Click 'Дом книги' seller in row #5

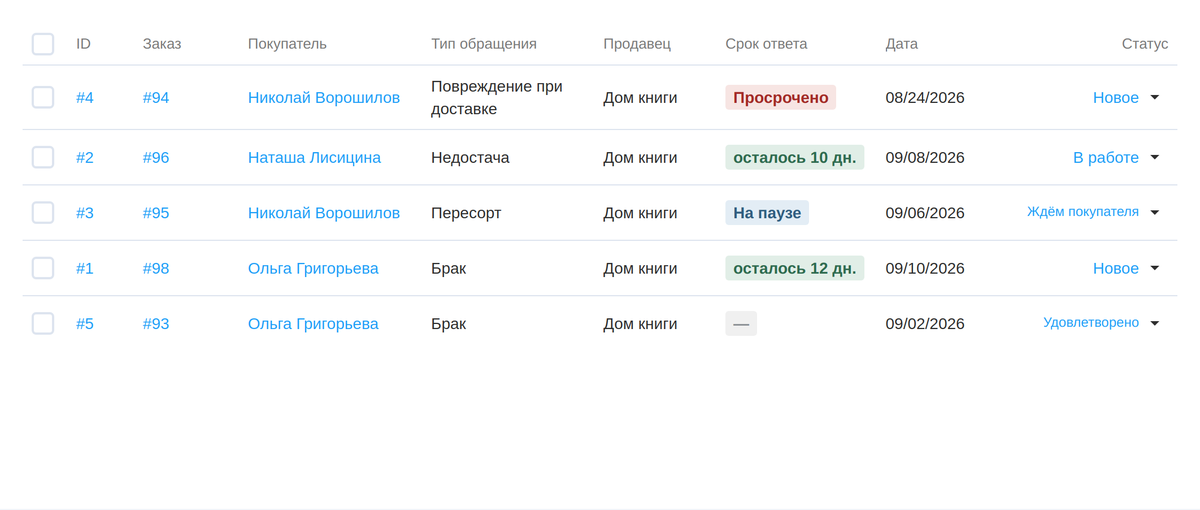(640, 323)
